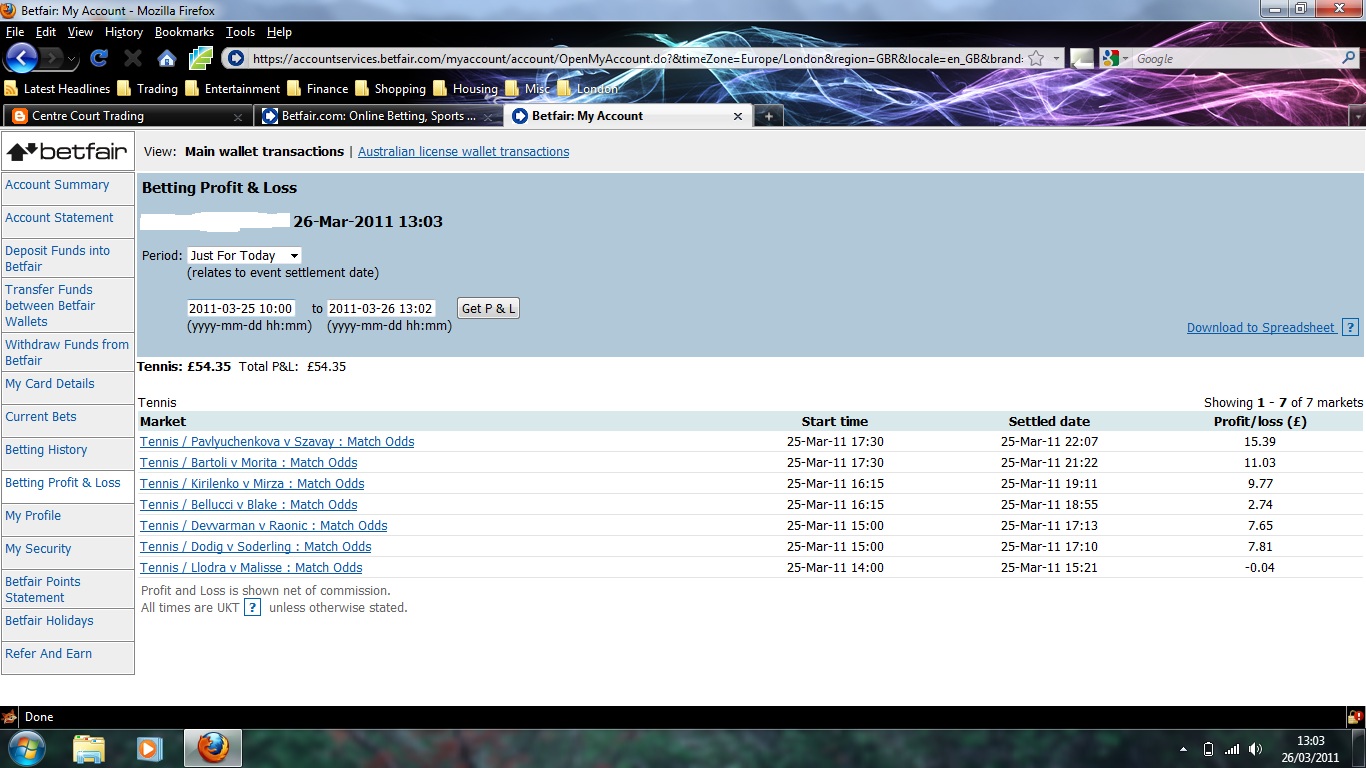Open the address bar history dropdown

(x=1057, y=58)
